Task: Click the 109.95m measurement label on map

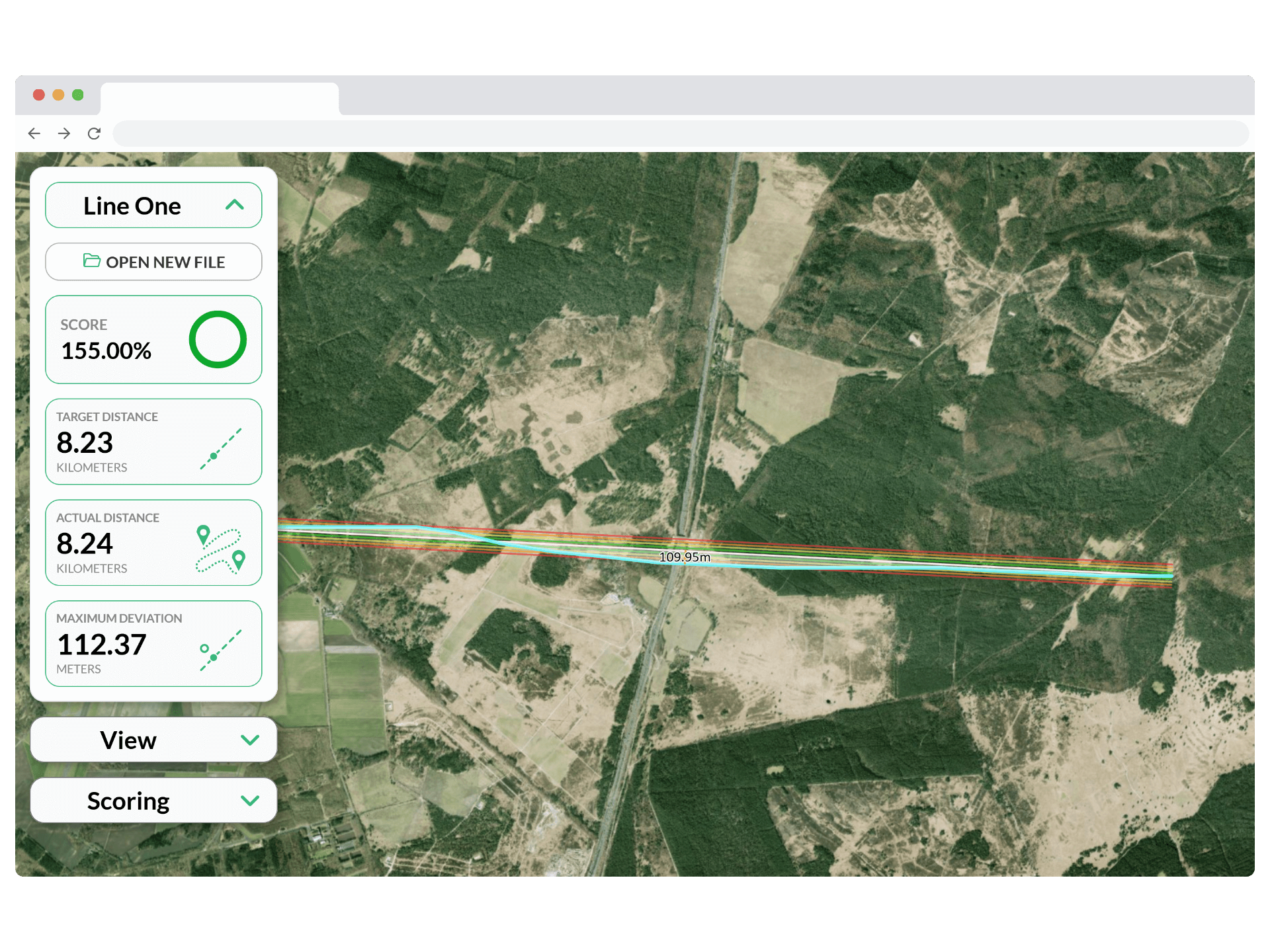Action: pos(684,557)
